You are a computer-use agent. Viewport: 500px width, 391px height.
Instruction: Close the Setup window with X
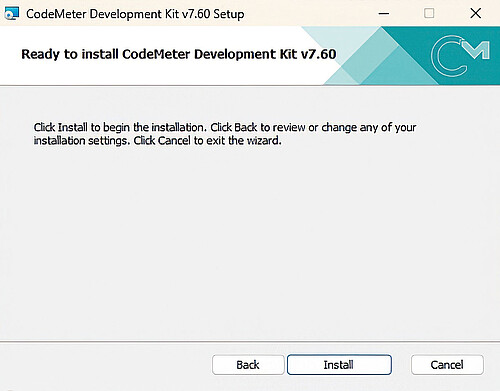(475, 14)
